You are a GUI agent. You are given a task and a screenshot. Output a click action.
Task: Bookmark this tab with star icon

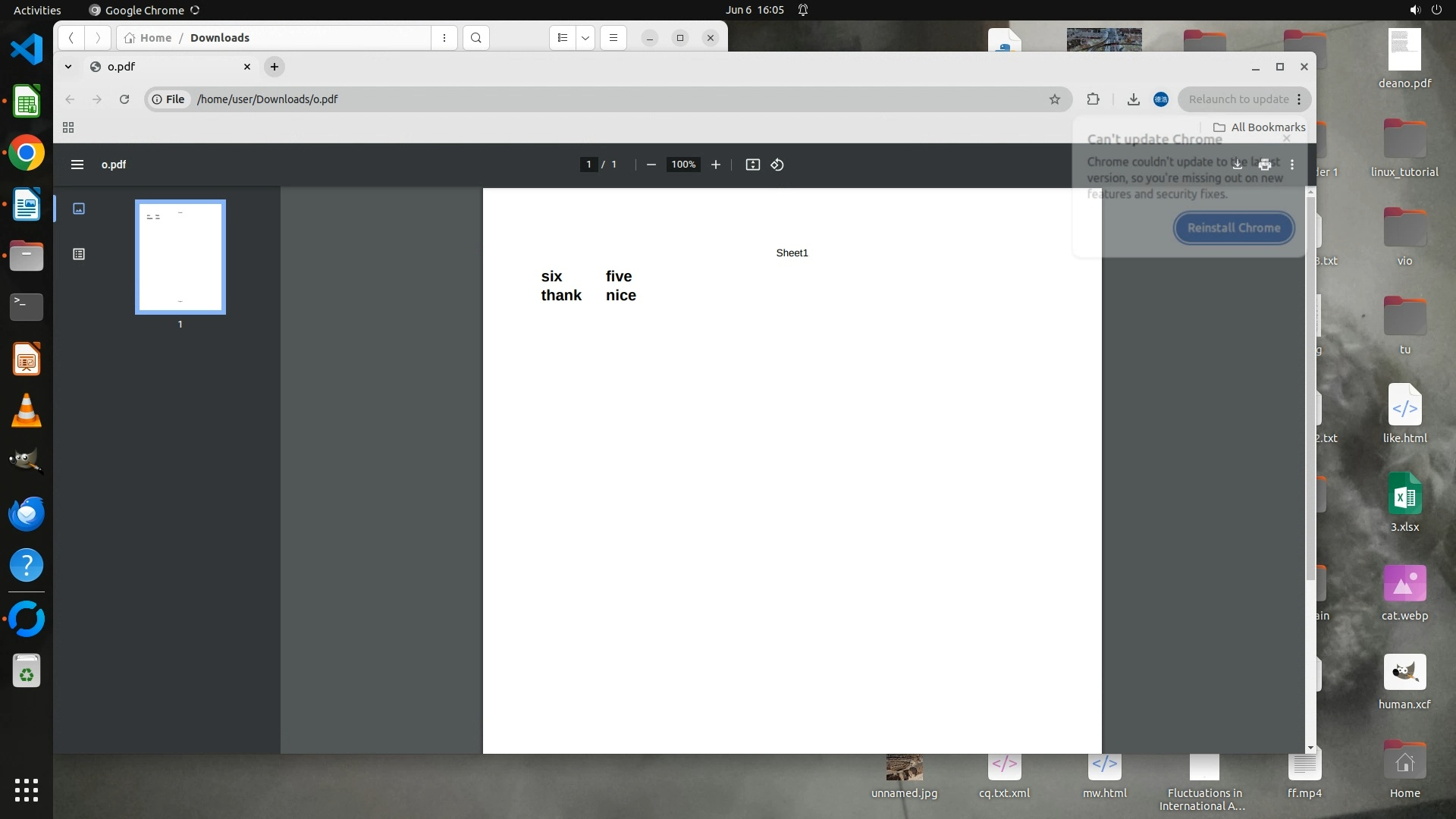coord(1054,99)
